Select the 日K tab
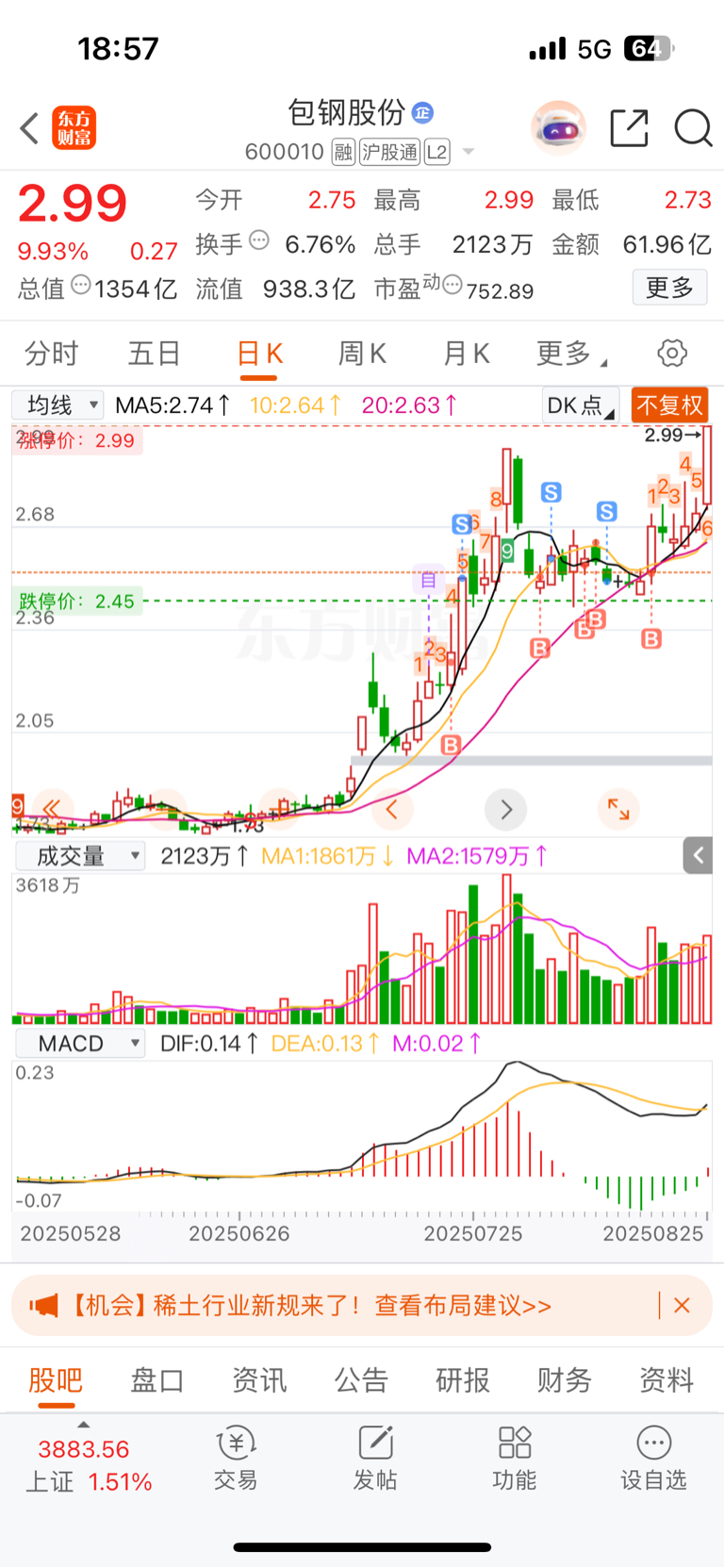This screenshot has height=1568, width=724. [x=259, y=355]
